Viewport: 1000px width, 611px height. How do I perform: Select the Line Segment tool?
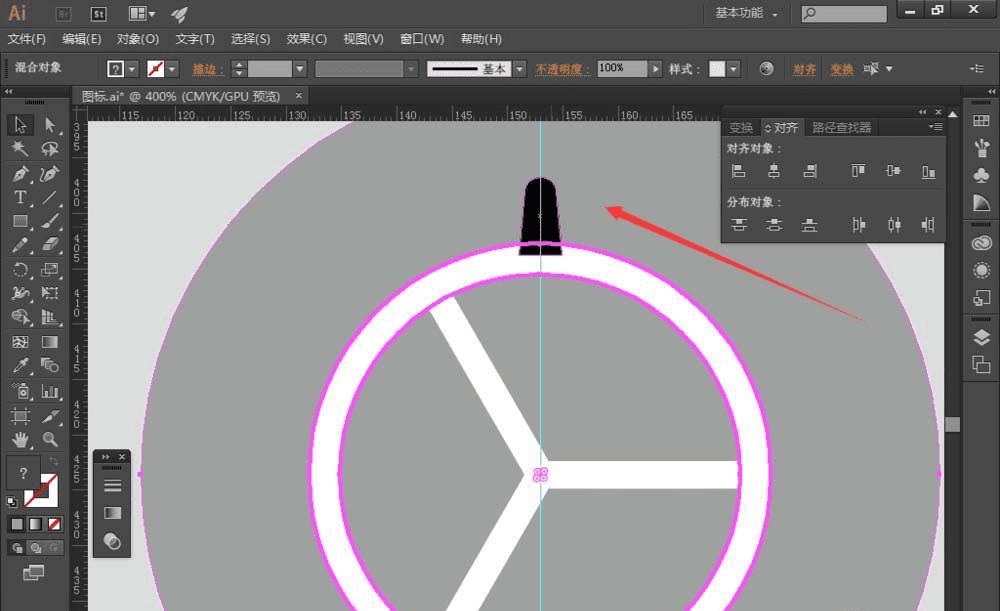click(x=50, y=198)
